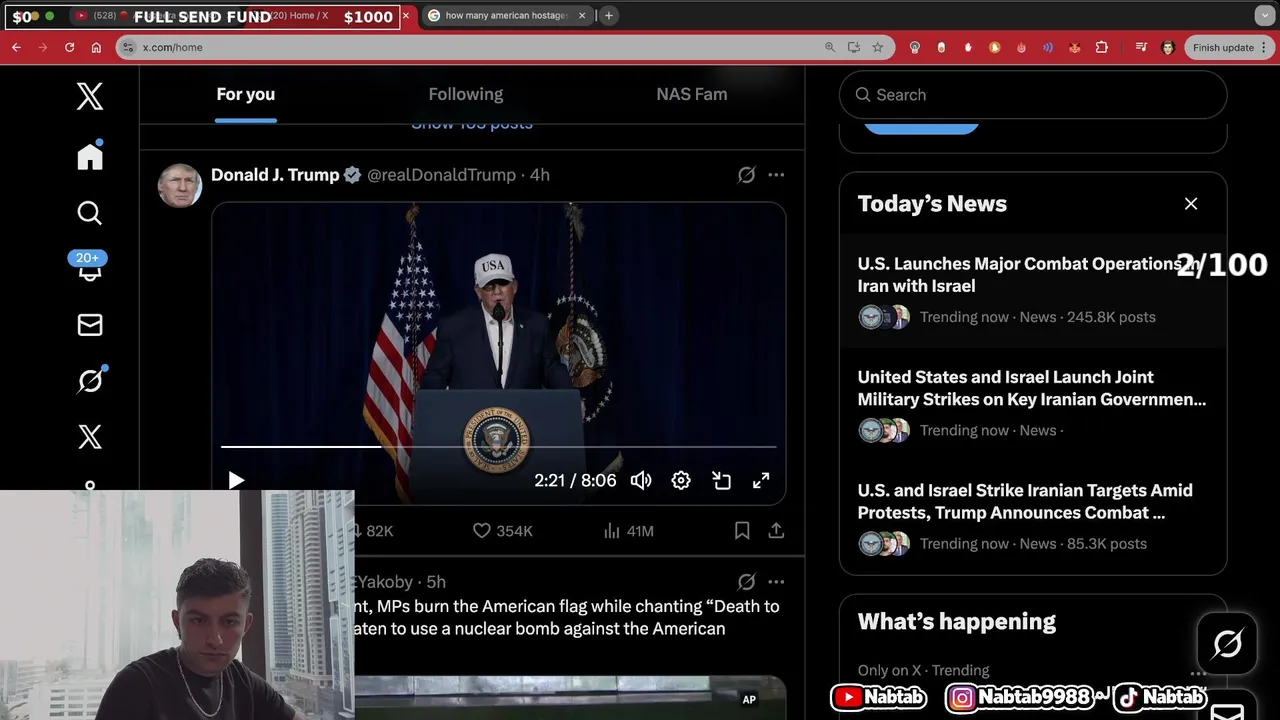1280x720 pixels.
Task: Open Messages envelope in the sidebar
Action: 90,325
